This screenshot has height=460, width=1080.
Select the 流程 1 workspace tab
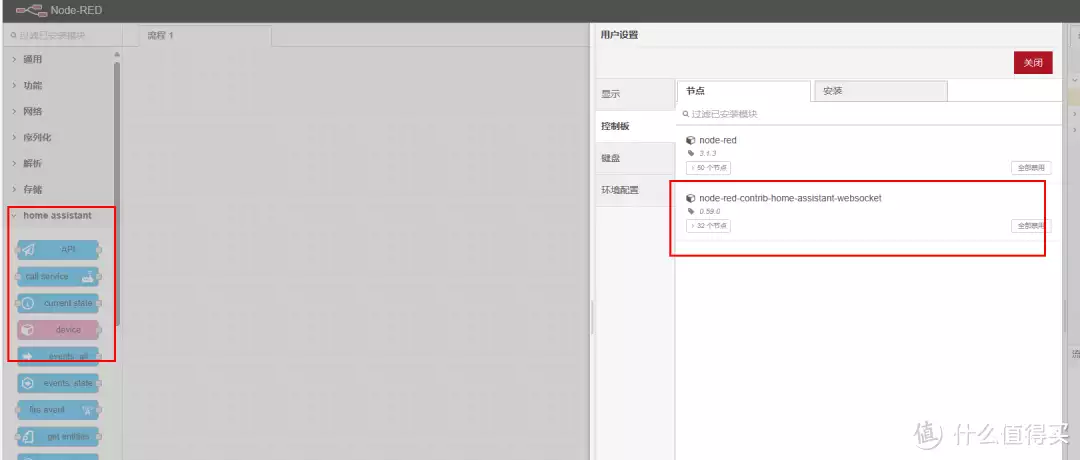[205, 36]
